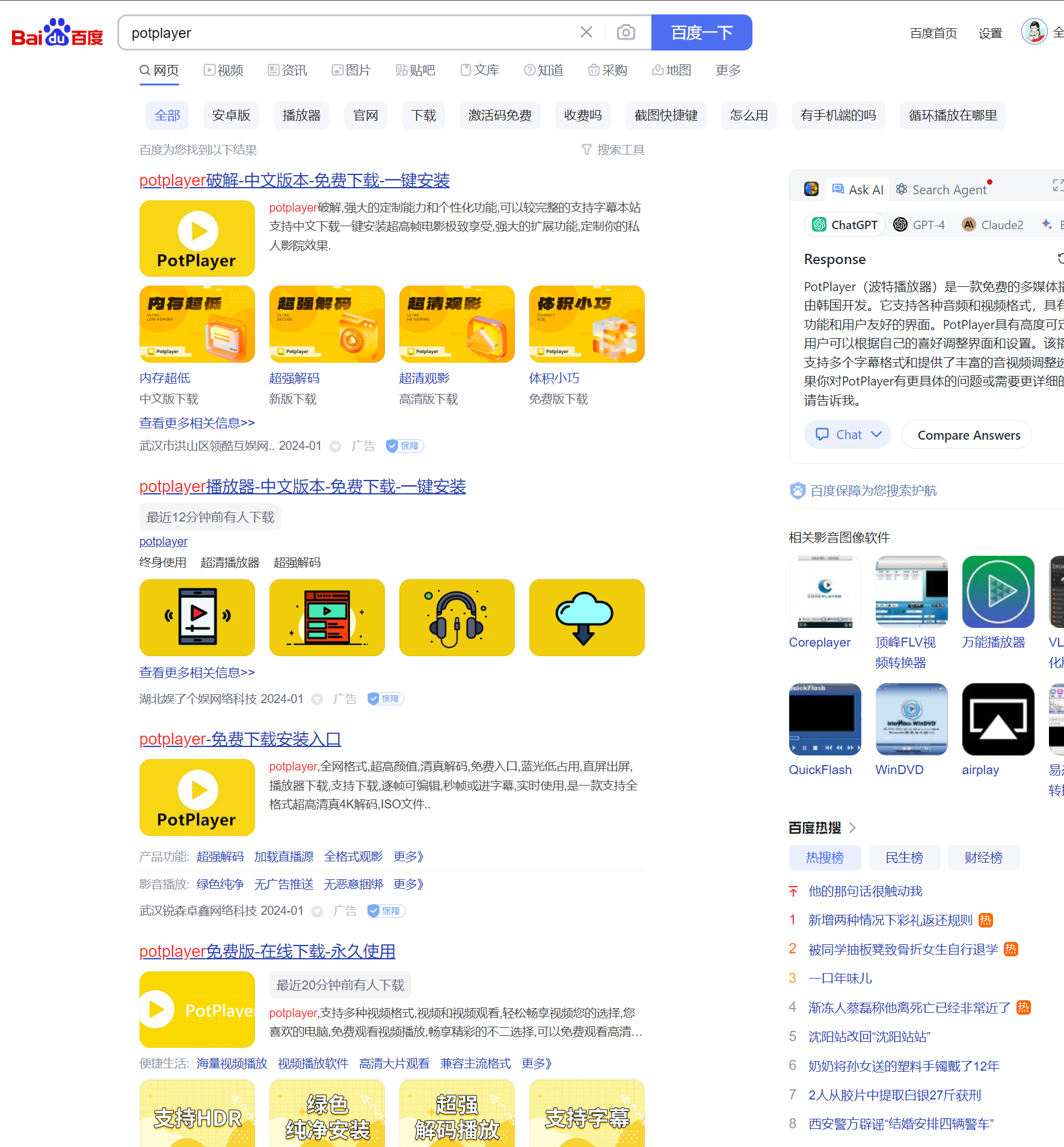
Task: Open 设置 link in header
Action: [x=990, y=33]
